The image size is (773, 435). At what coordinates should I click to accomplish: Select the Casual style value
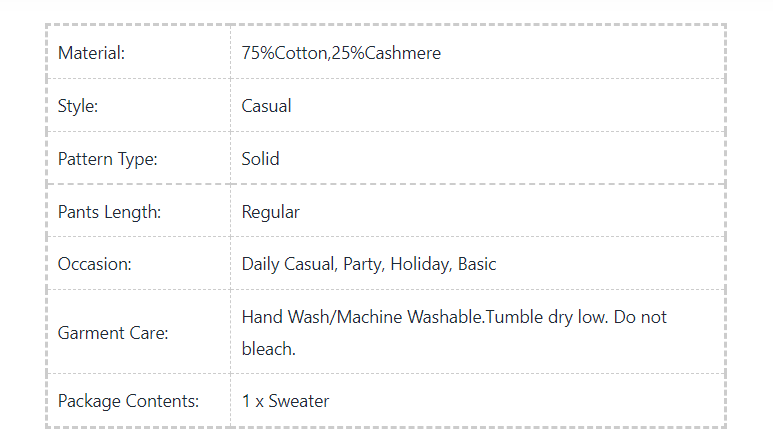point(266,106)
